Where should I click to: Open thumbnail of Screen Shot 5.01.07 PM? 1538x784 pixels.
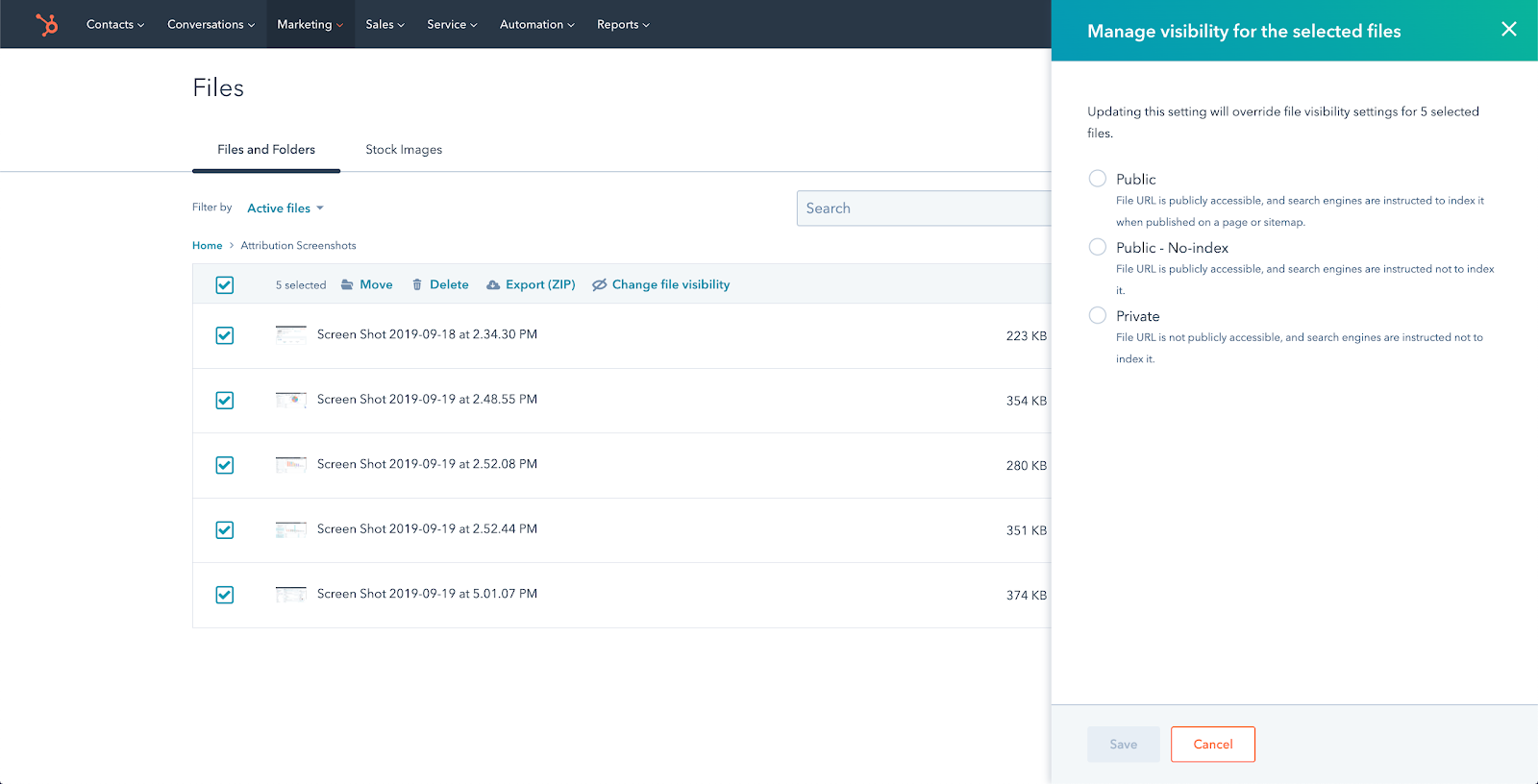pyautogui.click(x=290, y=594)
